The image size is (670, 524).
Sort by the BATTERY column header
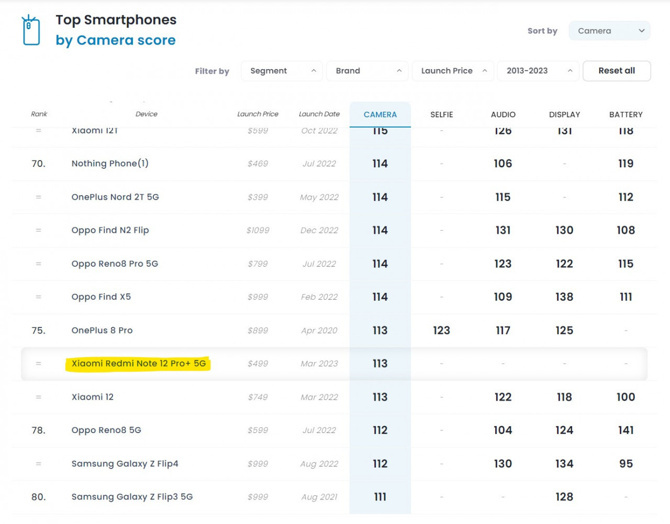626,115
